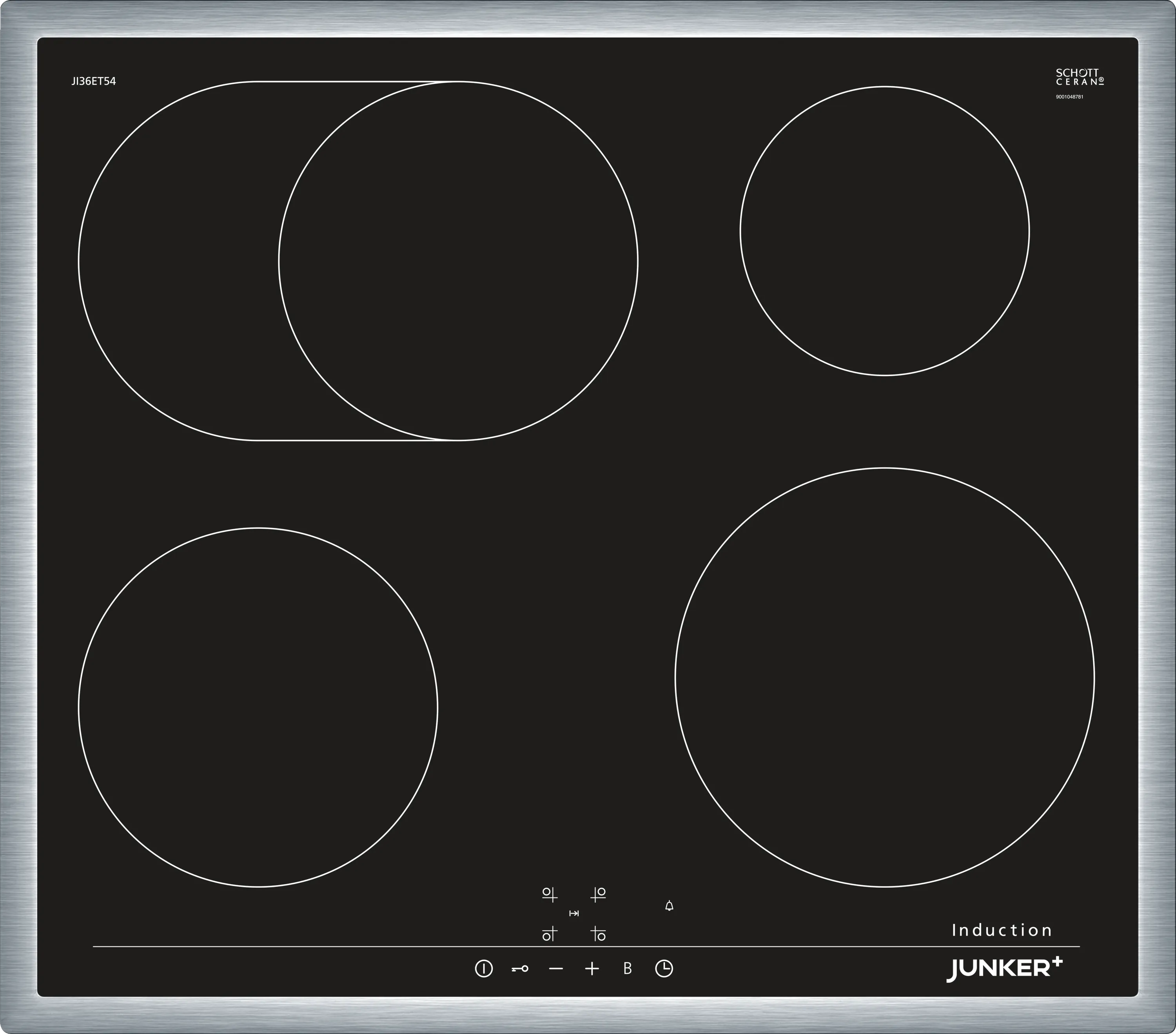Tap the plus key to raise heat
The image size is (1176, 1034).
point(592,969)
